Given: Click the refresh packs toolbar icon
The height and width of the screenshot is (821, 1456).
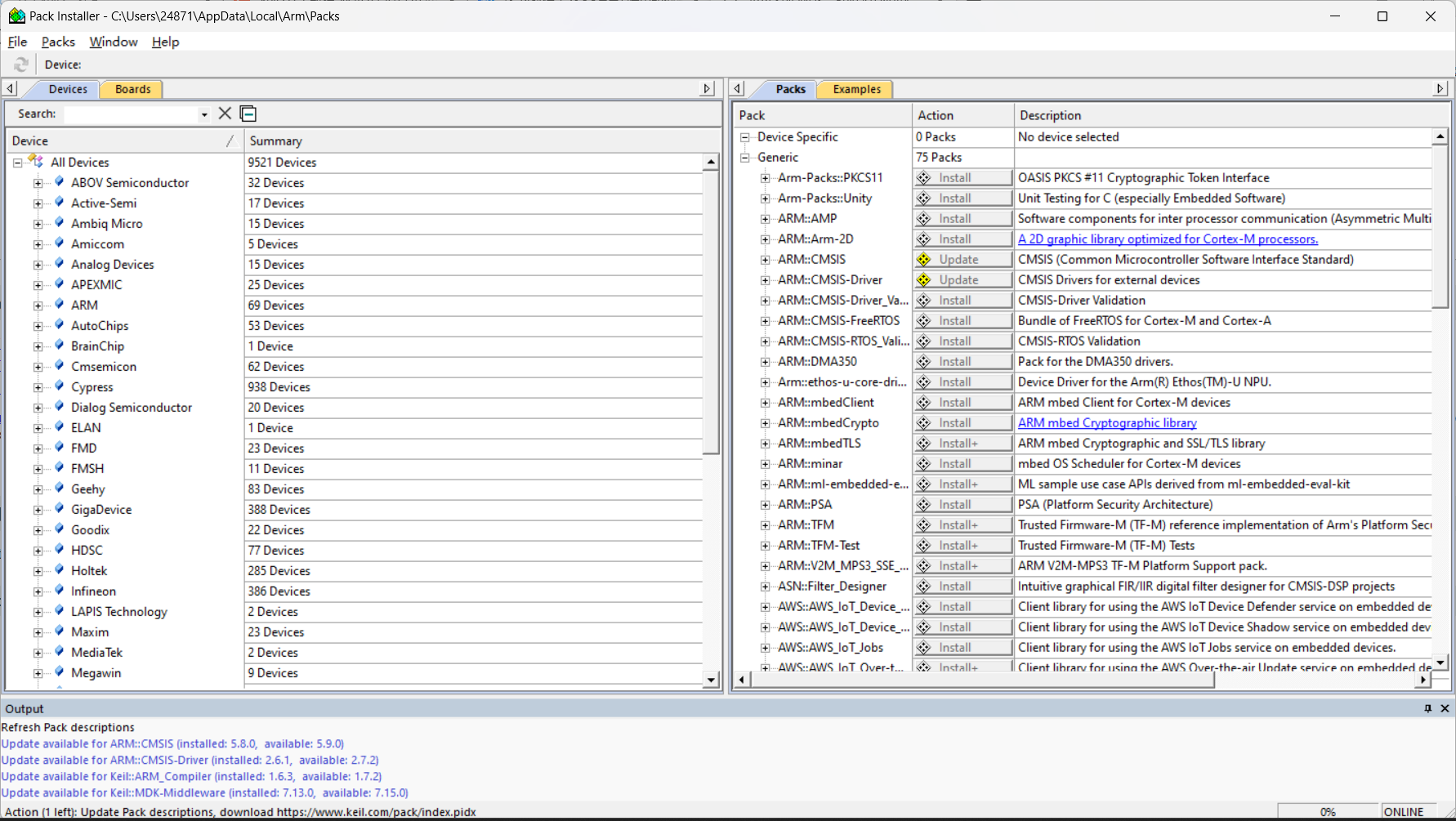Looking at the screenshot, I should click(21, 65).
